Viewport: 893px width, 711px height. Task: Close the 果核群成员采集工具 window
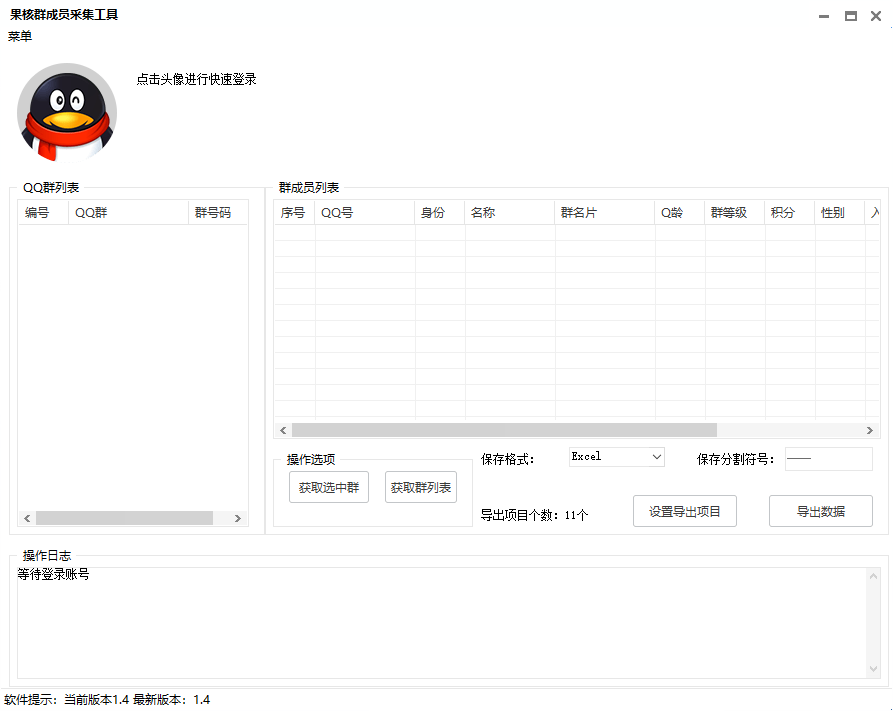[x=876, y=17]
